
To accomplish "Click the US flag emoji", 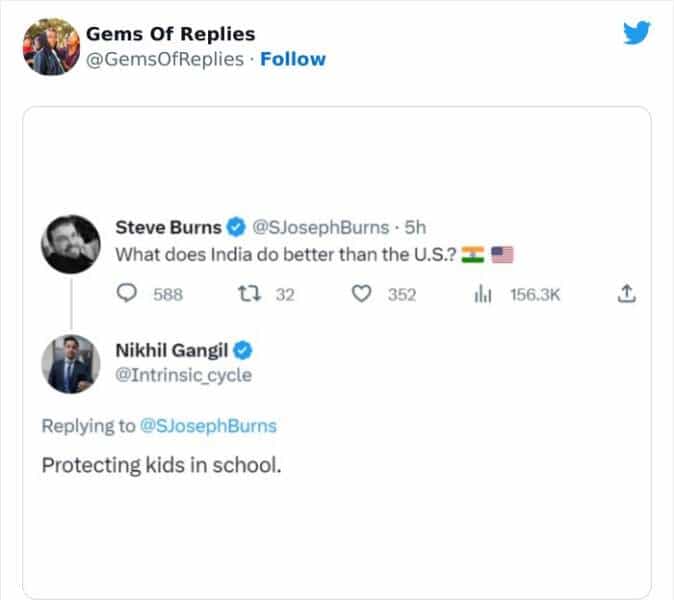I will point(502,254).
